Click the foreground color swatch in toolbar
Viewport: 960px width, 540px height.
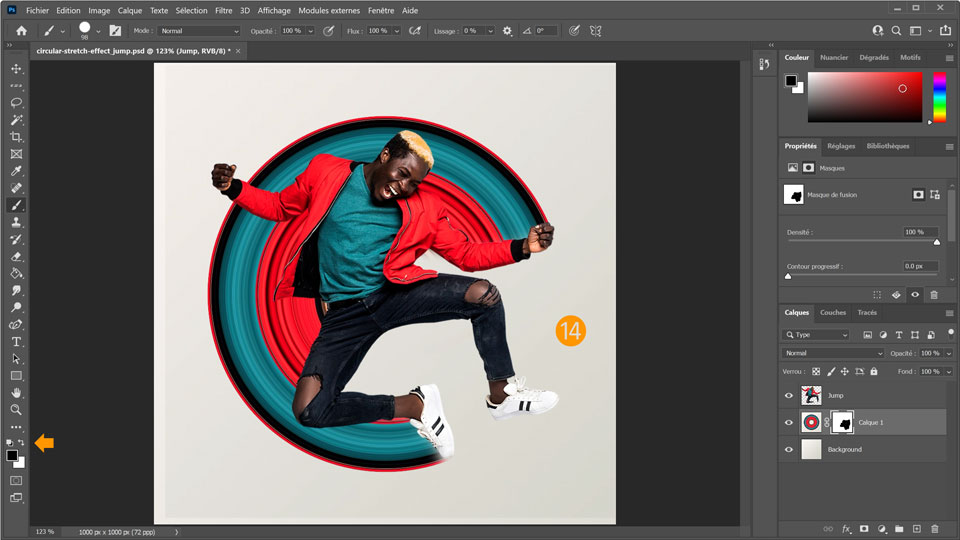point(12,456)
